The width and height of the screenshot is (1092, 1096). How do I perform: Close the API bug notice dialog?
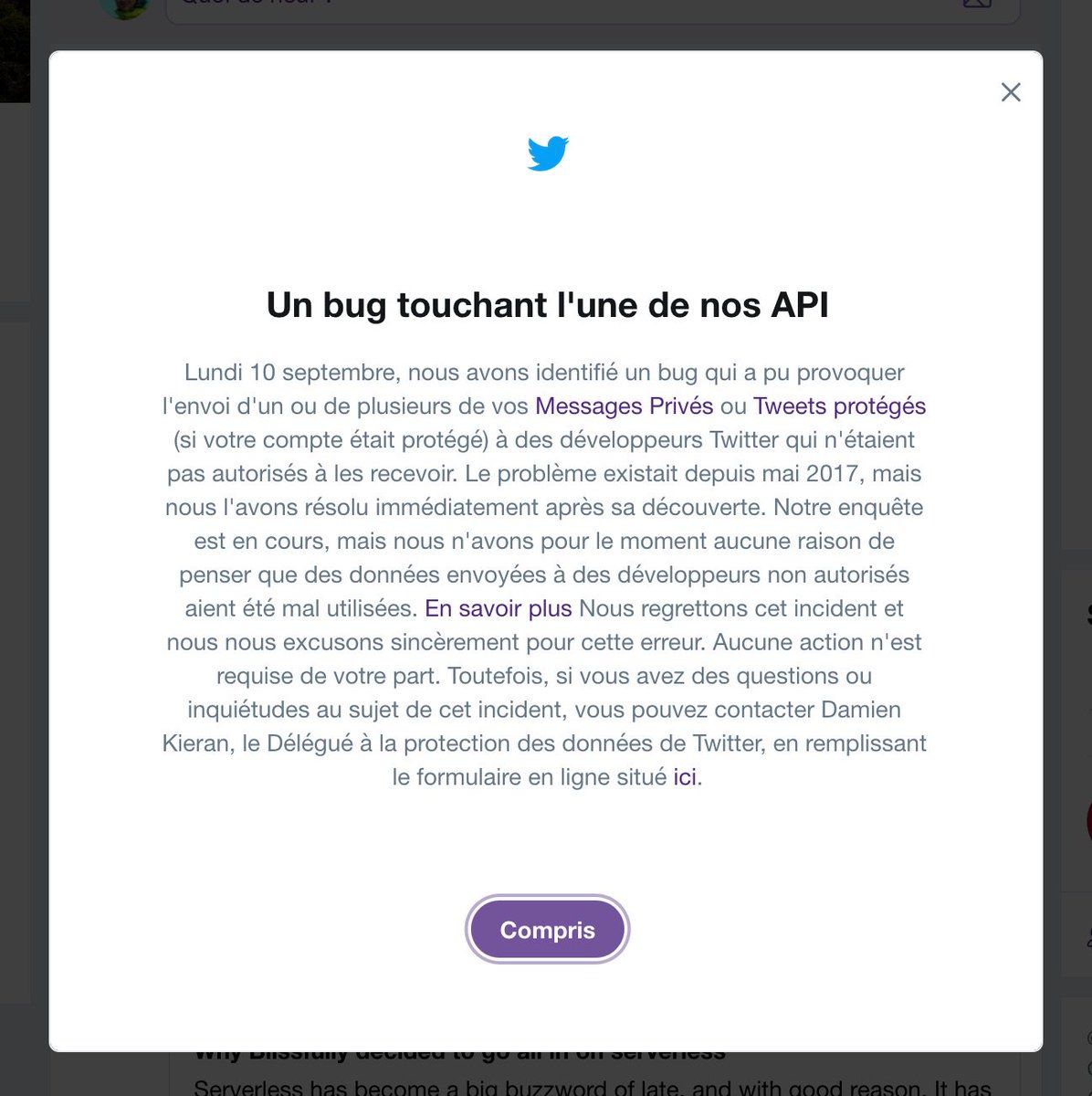1010,92
